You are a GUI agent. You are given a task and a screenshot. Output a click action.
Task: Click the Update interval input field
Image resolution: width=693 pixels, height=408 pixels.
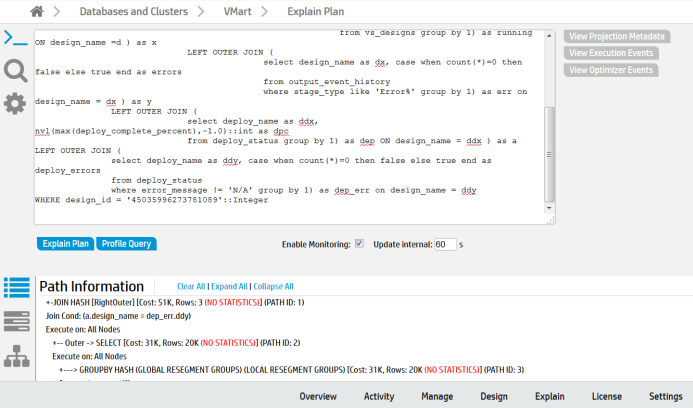[445, 244]
